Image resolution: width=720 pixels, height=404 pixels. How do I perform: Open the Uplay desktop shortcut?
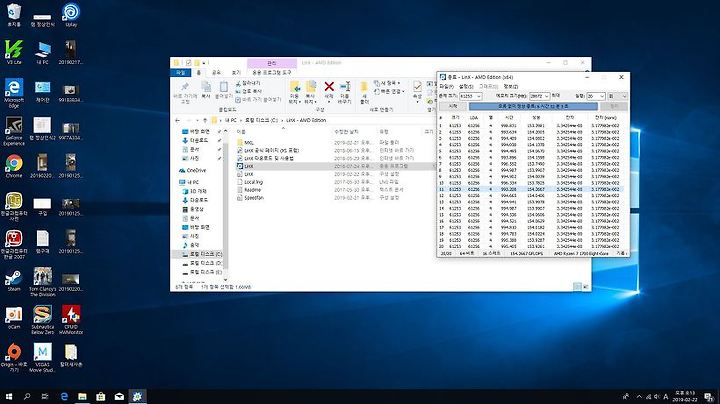click(x=71, y=15)
